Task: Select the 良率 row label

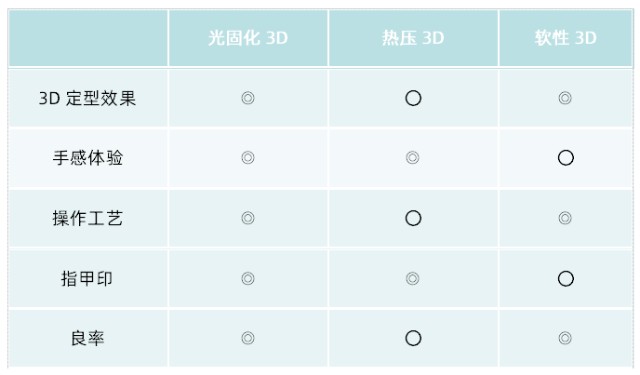Action: 87,338
